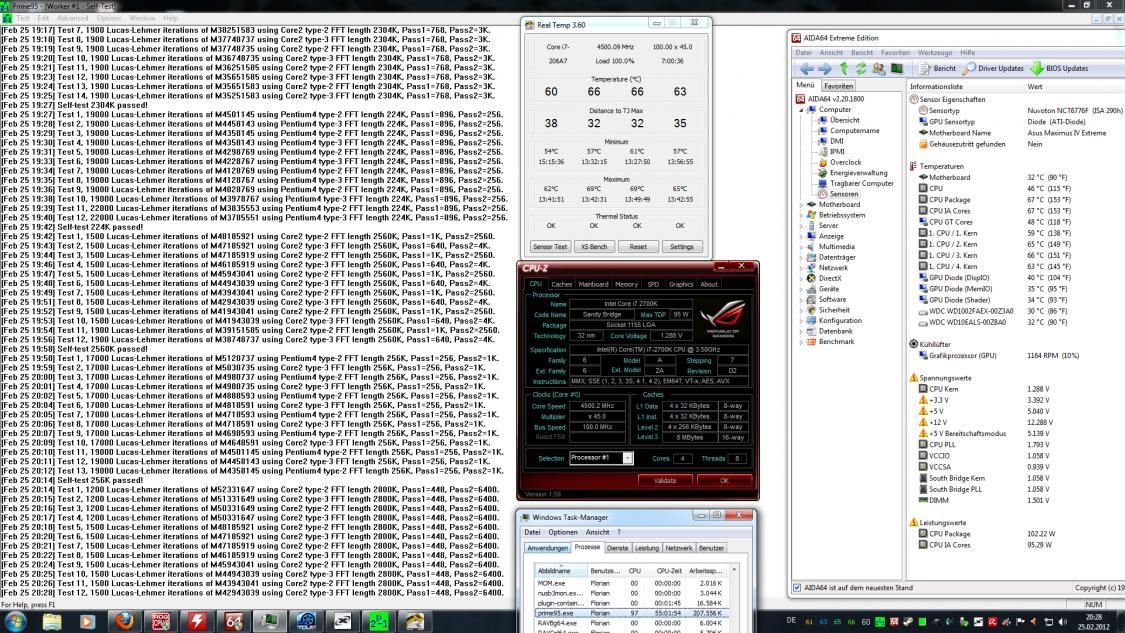Switch to Task Manager taskbar icon
This screenshot has height=633, width=1125.
click(x=270, y=621)
